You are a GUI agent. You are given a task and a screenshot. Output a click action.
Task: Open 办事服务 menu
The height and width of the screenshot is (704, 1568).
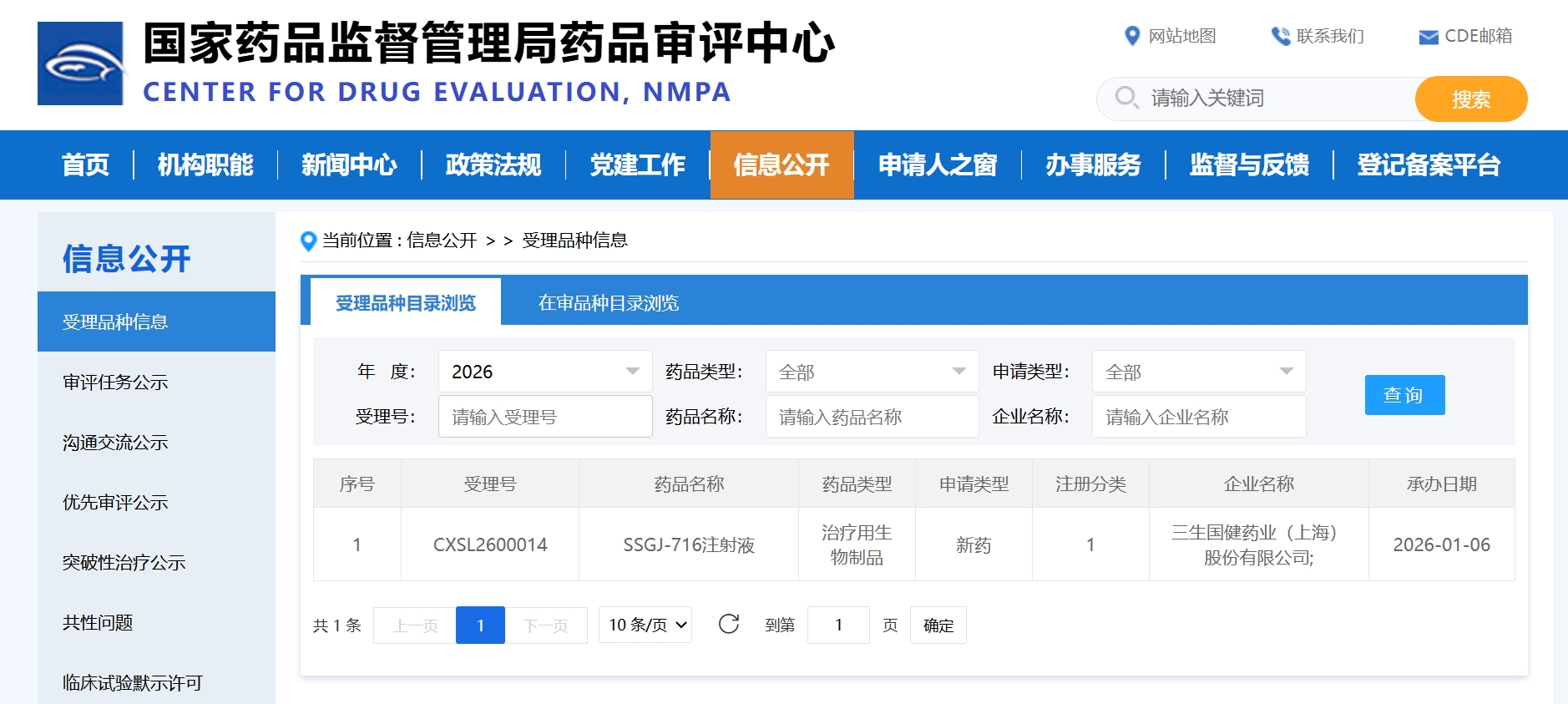pos(1093,165)
